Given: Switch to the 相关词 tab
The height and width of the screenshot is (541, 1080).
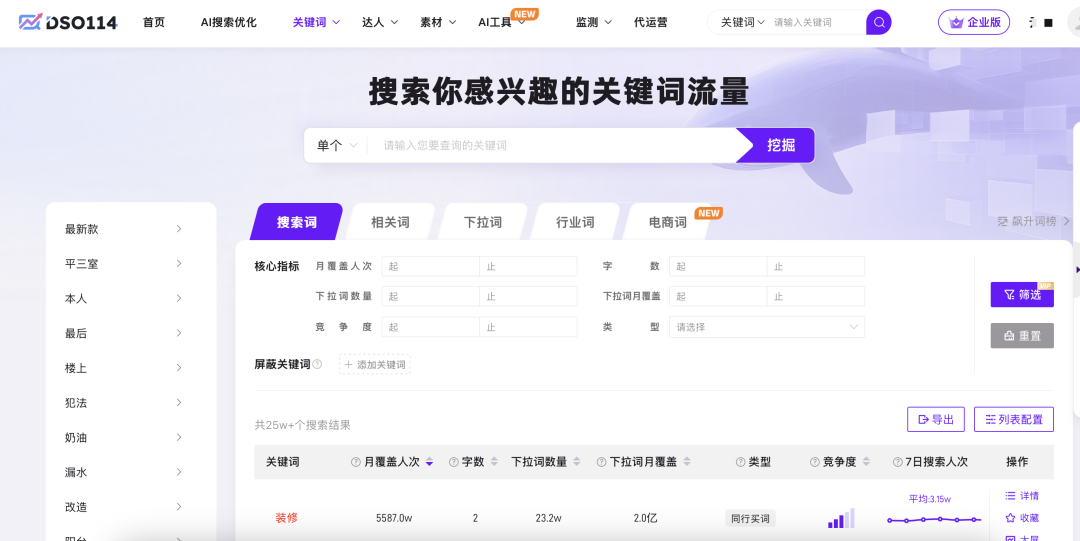Looking at the screenshot, I should tap(390, 222).
